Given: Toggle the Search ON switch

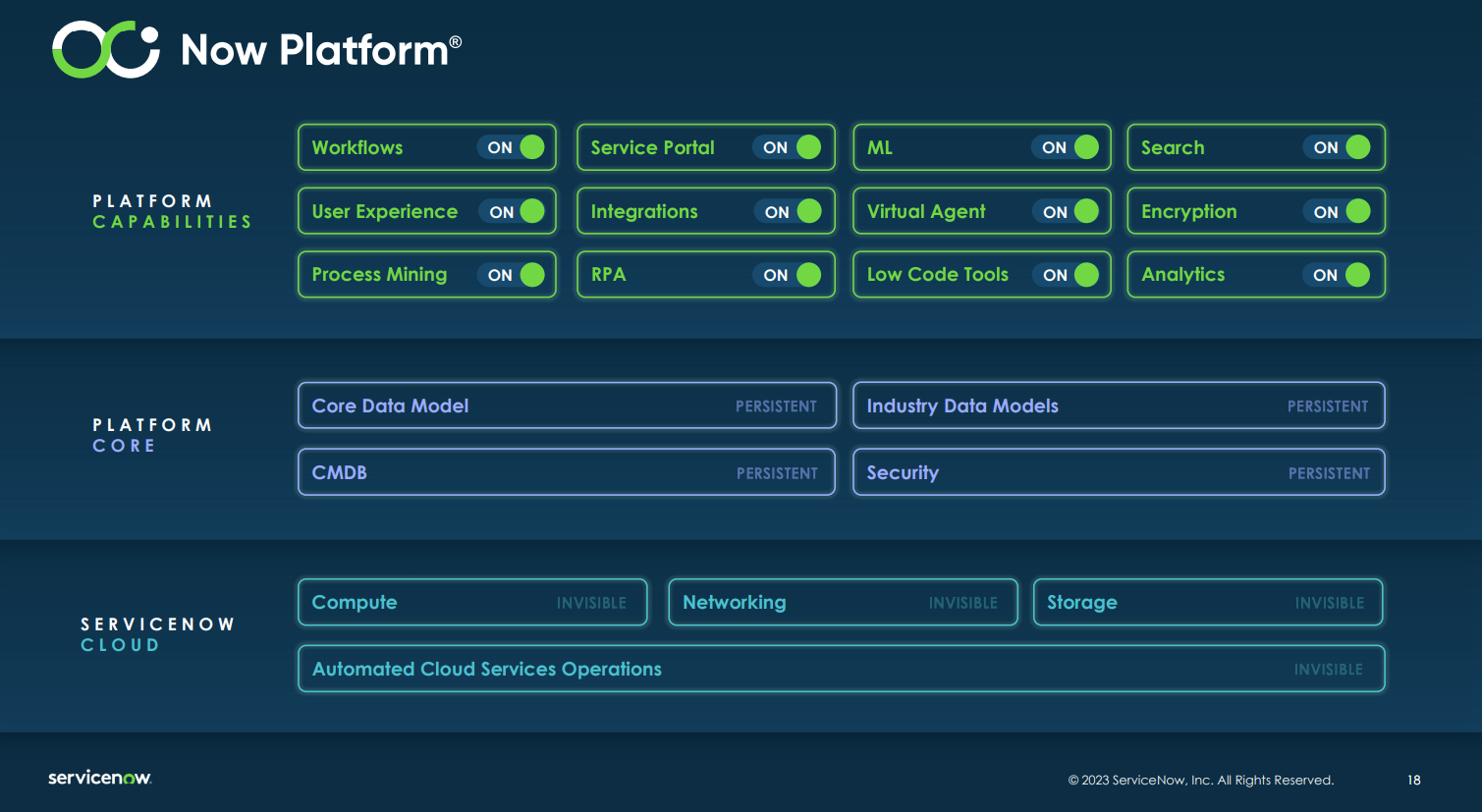Looking at the screenshot, I should click(x=1338, y=147).
